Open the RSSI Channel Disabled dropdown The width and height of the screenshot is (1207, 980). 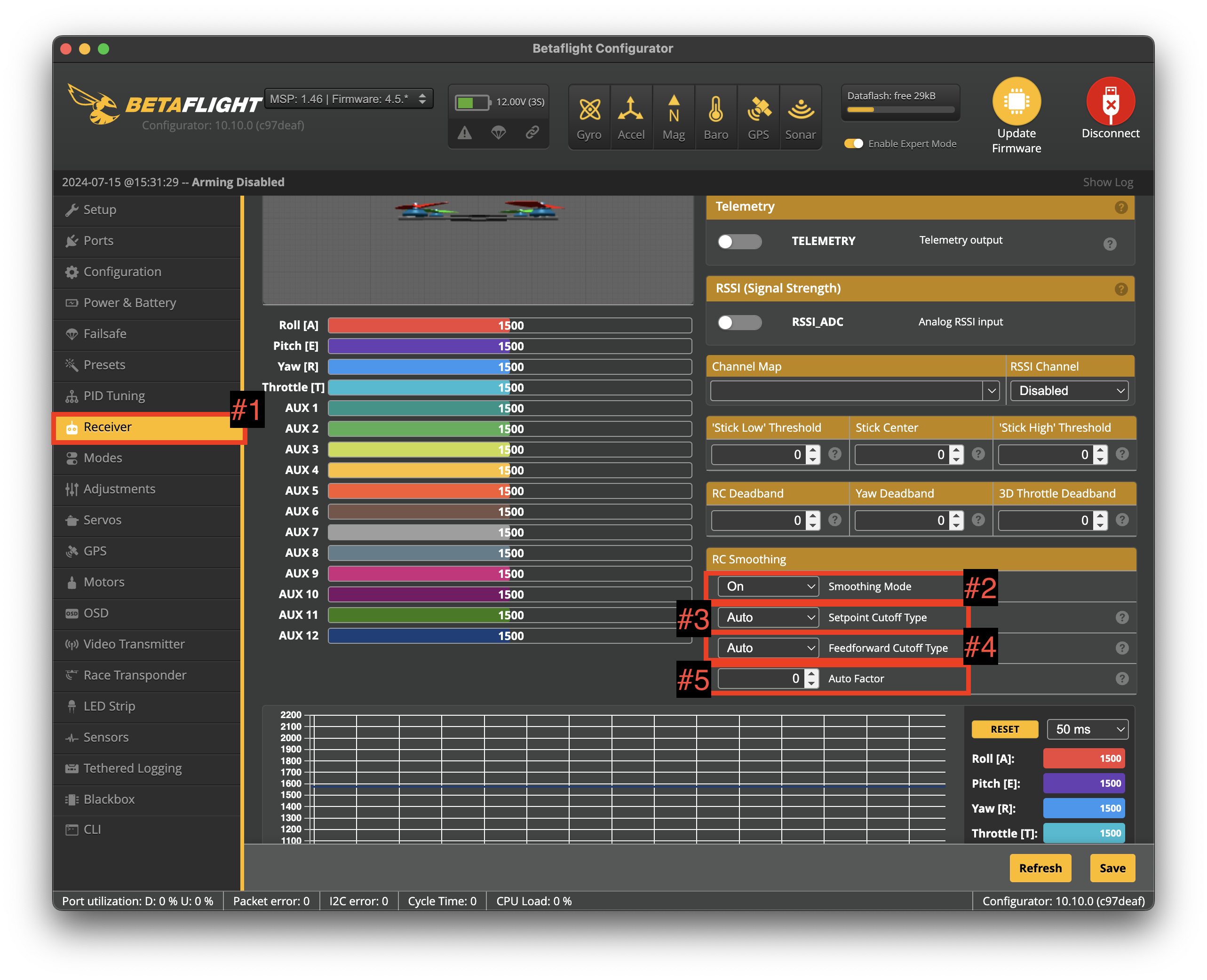pos(1069,391)
